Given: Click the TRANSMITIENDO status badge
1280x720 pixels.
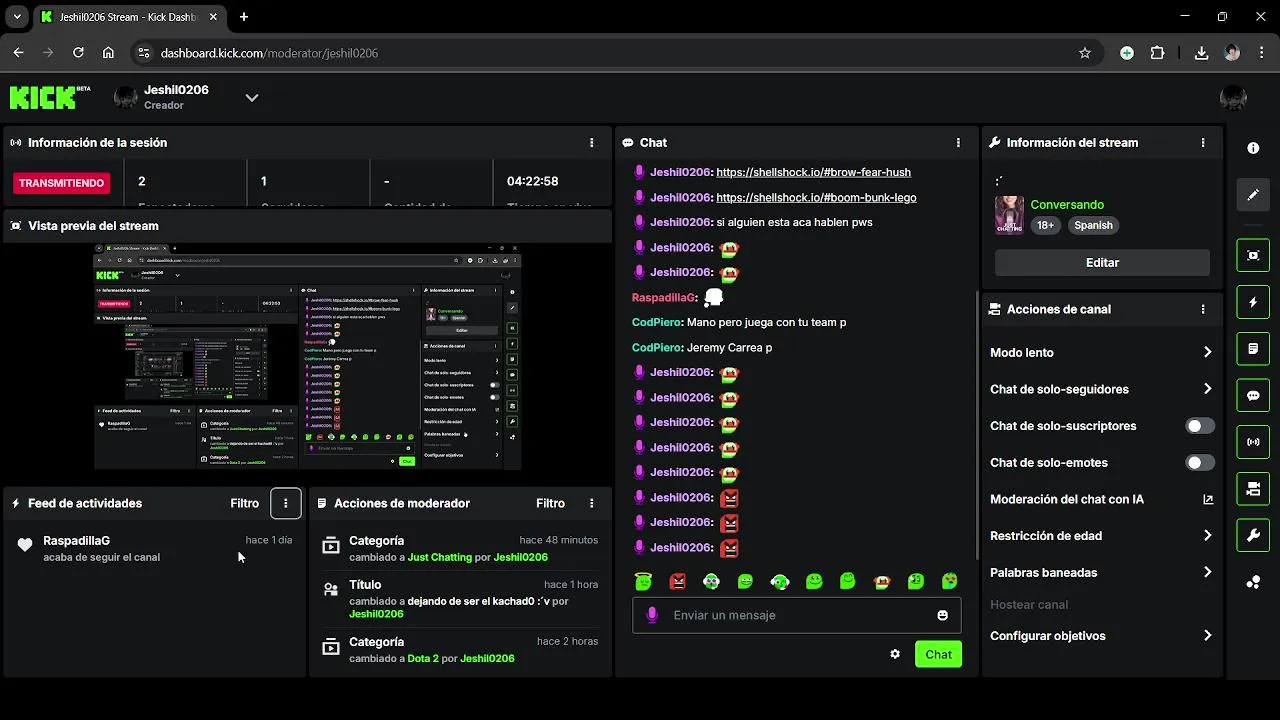Looking at the screenshot, I should click(62, 183).
